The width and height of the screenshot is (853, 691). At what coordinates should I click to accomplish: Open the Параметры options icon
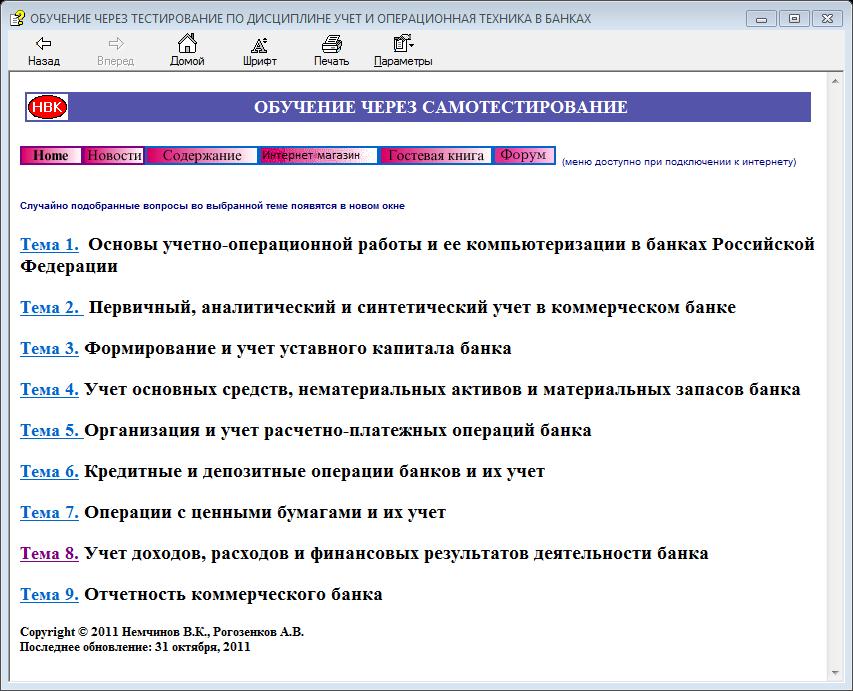(403, 44)
